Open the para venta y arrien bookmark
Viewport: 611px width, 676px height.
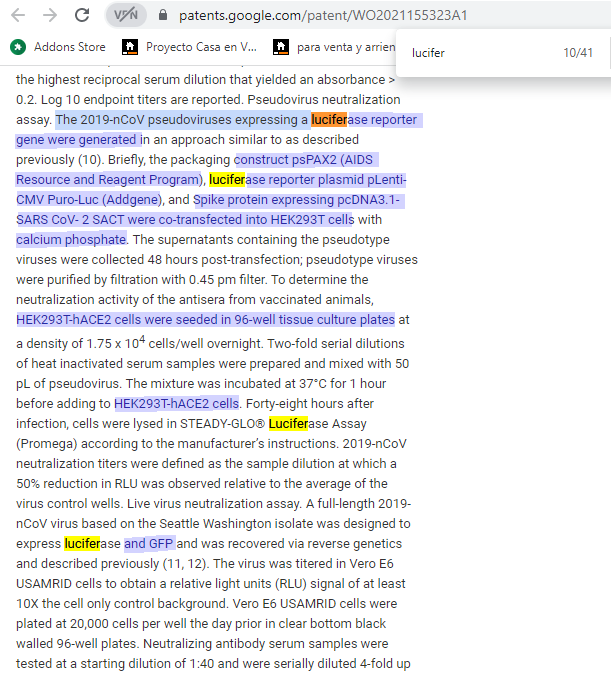coord(343,47)
